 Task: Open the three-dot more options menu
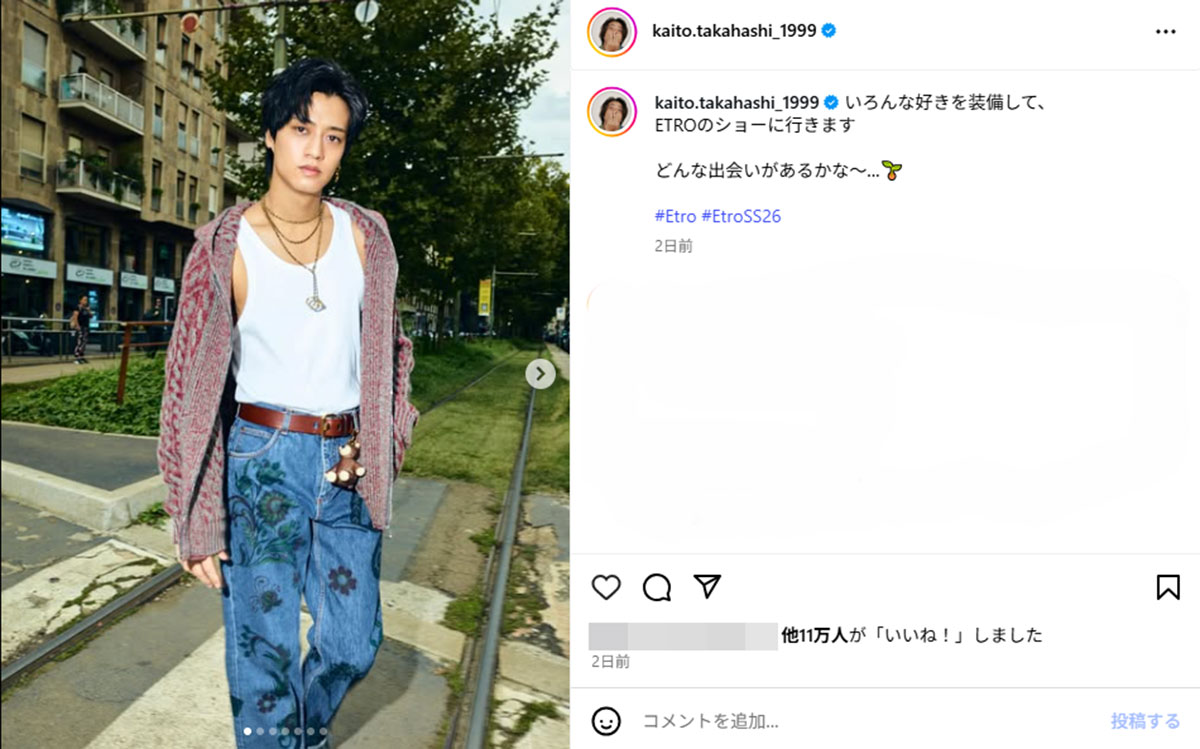click(1166, 31)
